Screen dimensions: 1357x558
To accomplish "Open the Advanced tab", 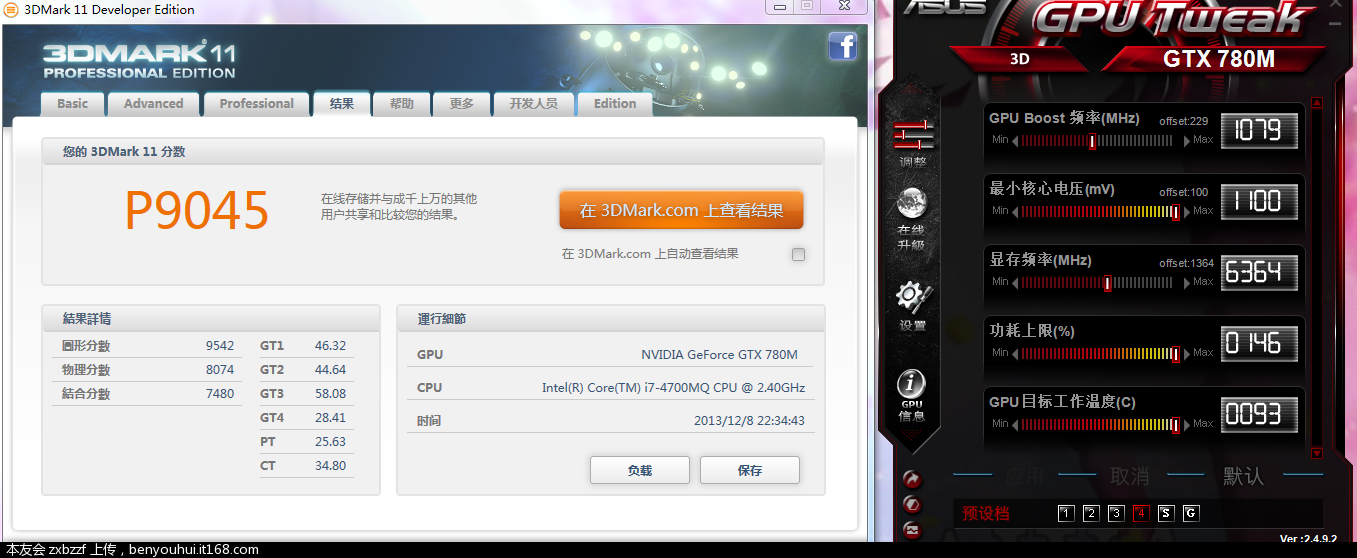I will 154,104.
